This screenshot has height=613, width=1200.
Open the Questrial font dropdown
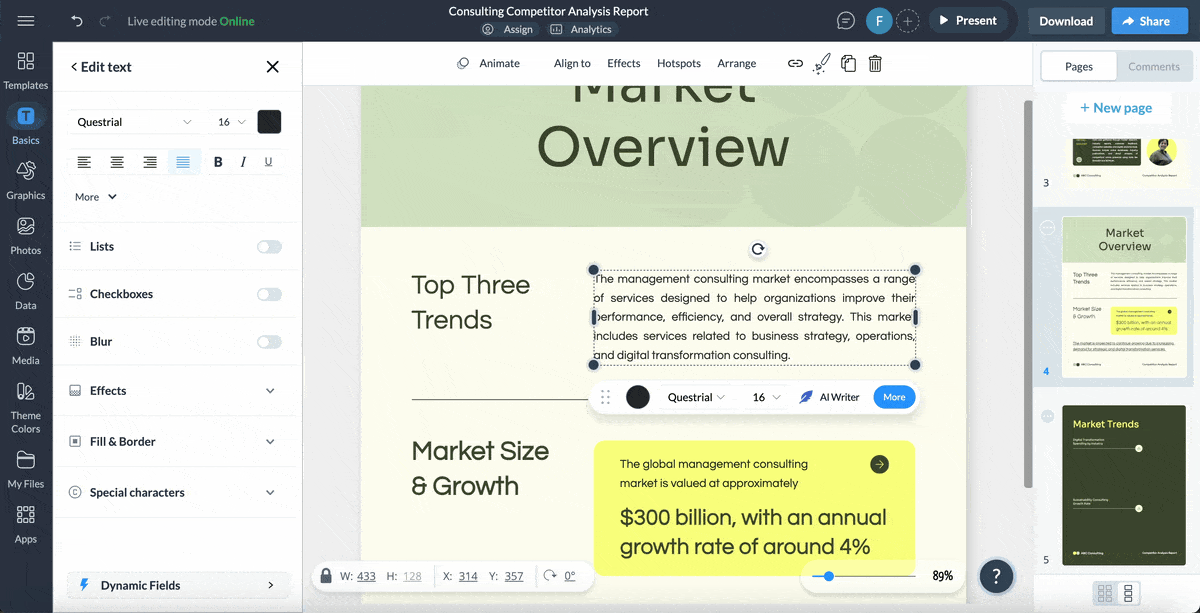[x=135, y=121]
